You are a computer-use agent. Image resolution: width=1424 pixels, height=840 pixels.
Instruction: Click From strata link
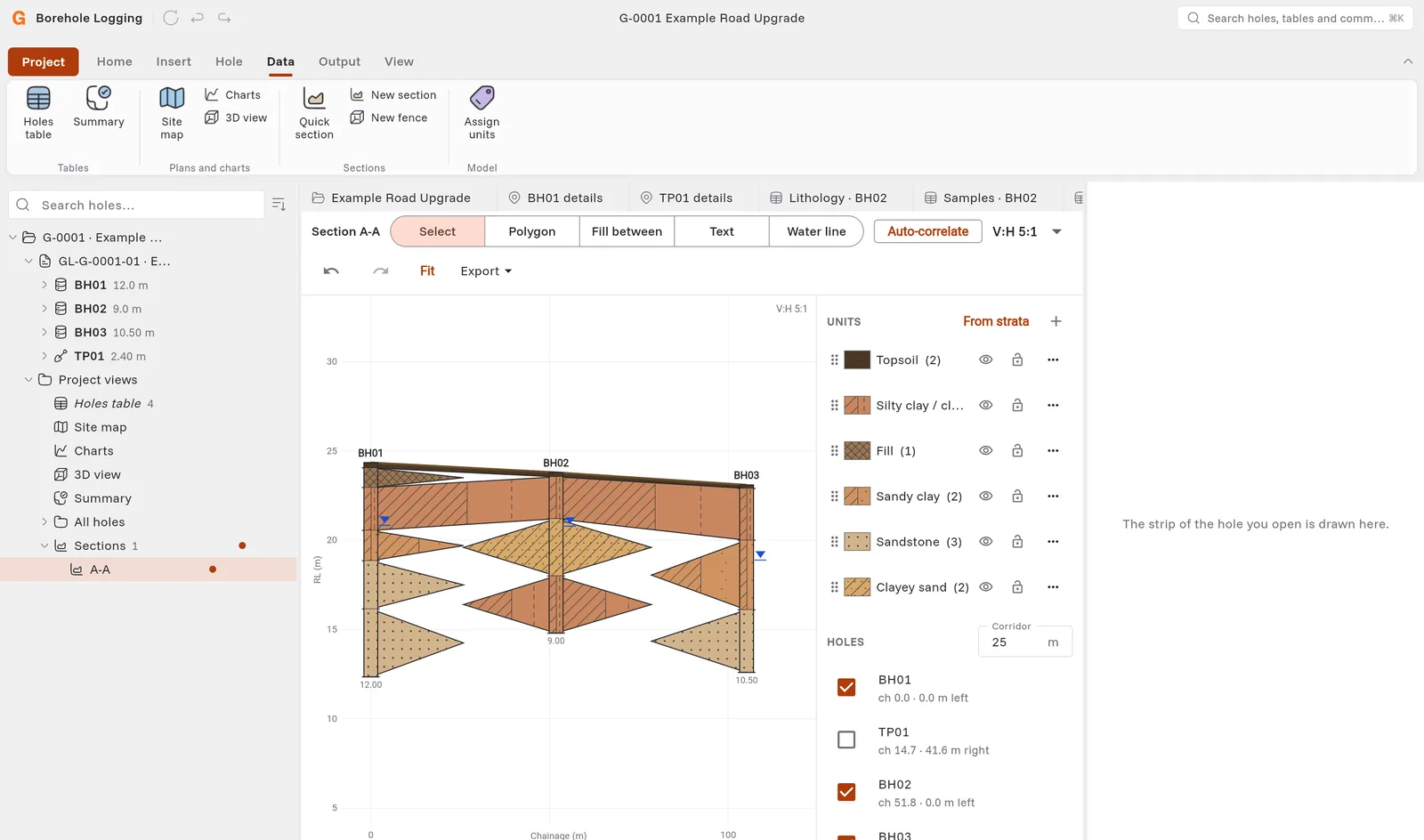point(995,321)
